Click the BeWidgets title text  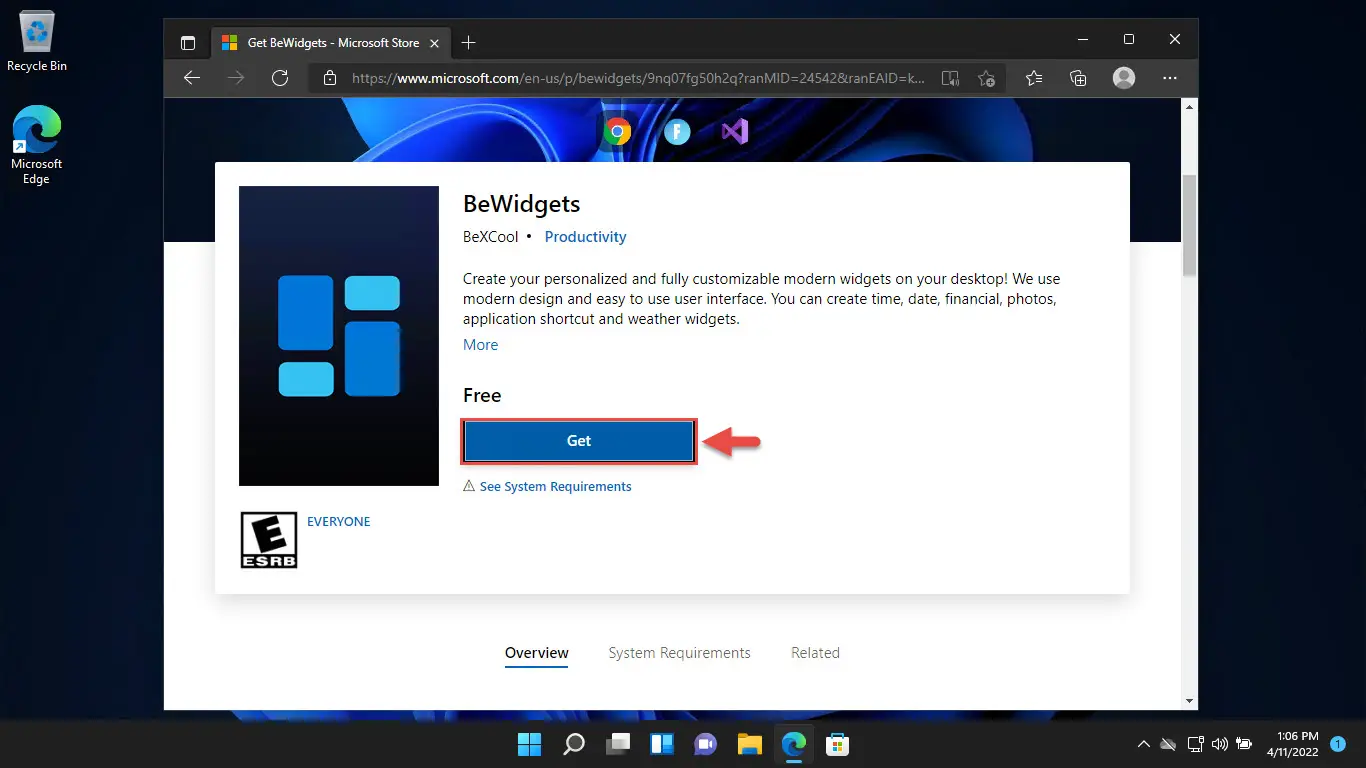pos(521,204)
